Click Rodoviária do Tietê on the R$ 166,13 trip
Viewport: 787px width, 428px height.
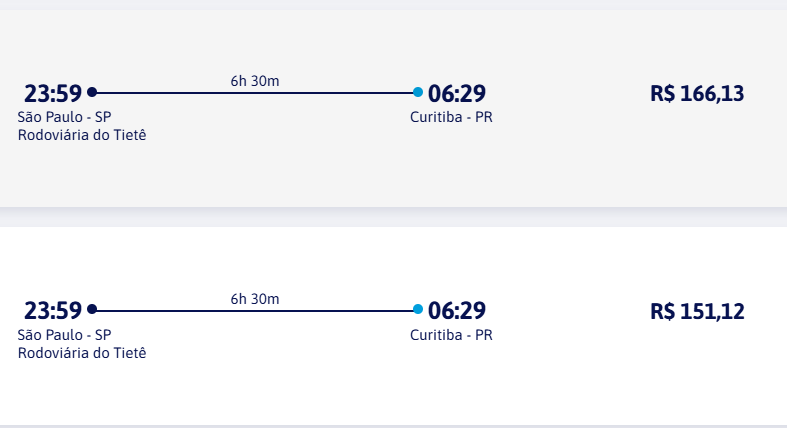coord(82,135)
